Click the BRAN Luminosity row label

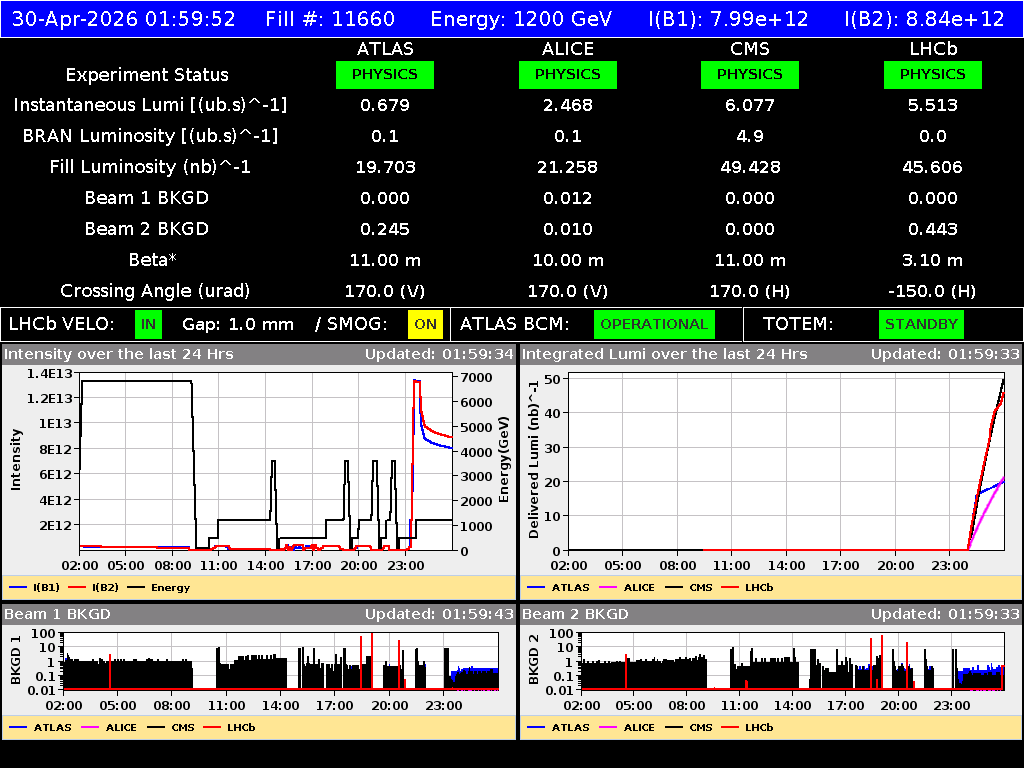click(150, 136)
